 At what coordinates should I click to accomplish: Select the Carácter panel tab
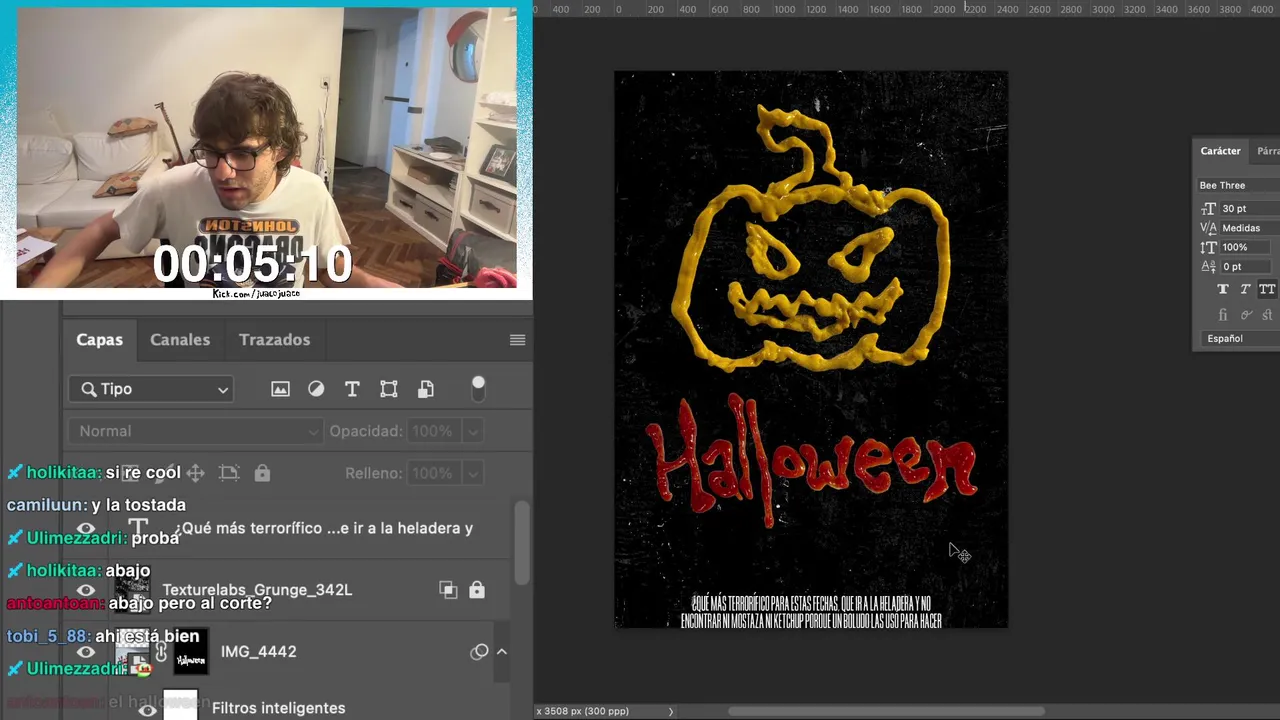tap(1220, 151)
